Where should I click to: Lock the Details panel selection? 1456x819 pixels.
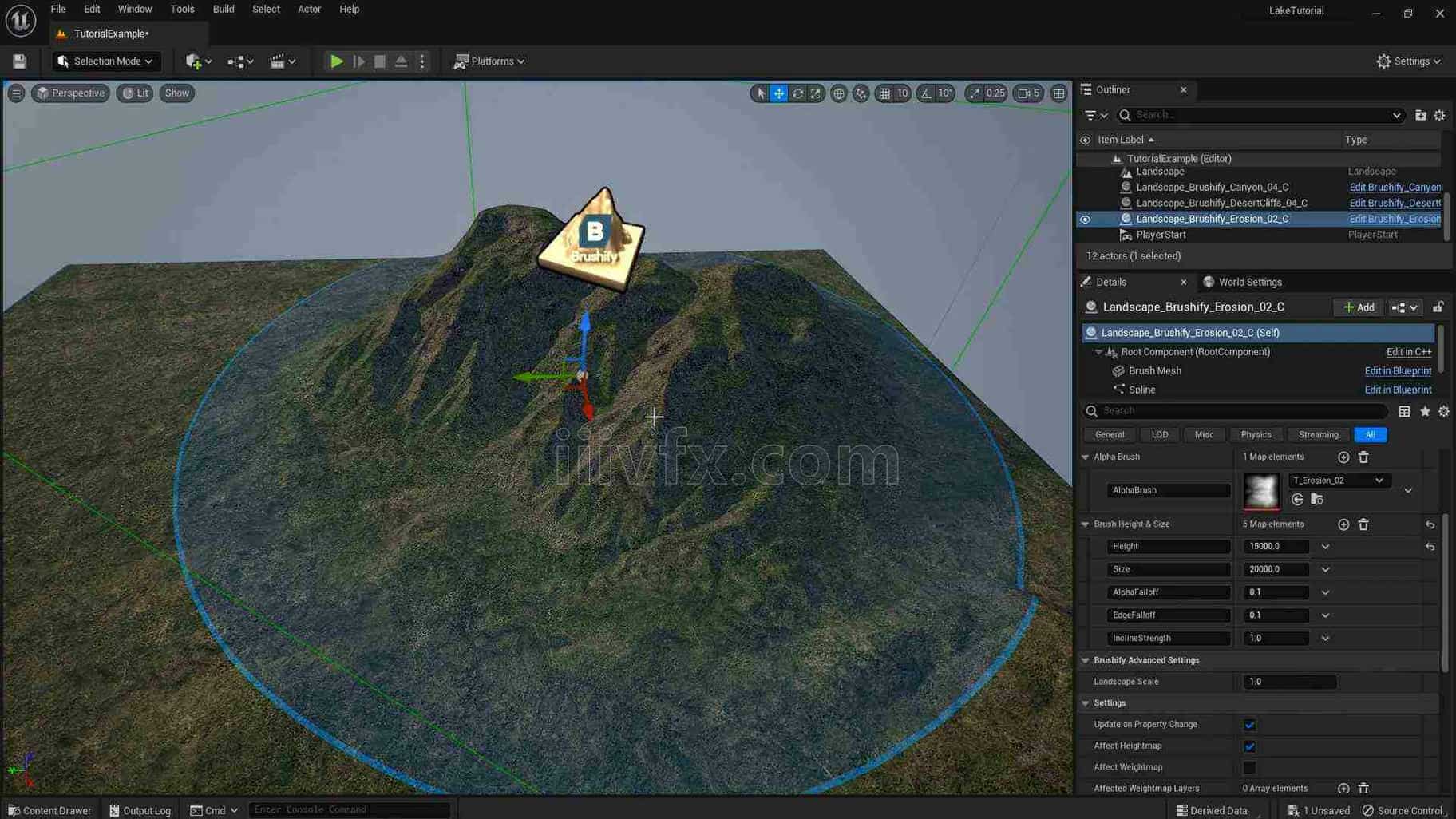pyautogui.click(x=1438, y=307)
